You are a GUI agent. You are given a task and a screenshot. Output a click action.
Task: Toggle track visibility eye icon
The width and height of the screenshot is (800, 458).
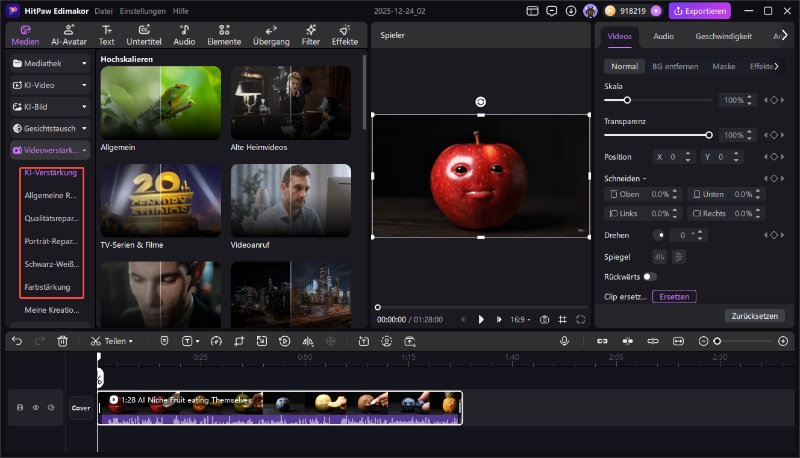(35, 407)
